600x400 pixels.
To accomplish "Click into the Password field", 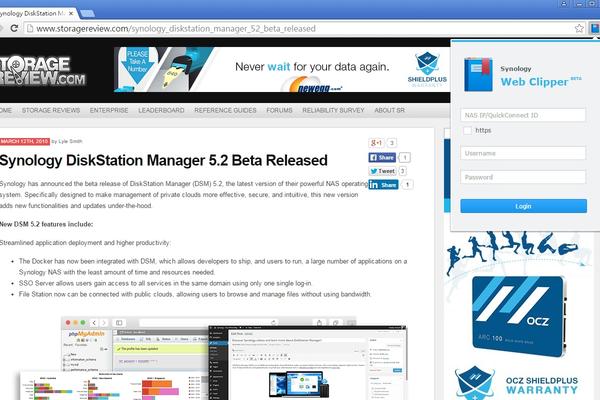I will (523, 177).
